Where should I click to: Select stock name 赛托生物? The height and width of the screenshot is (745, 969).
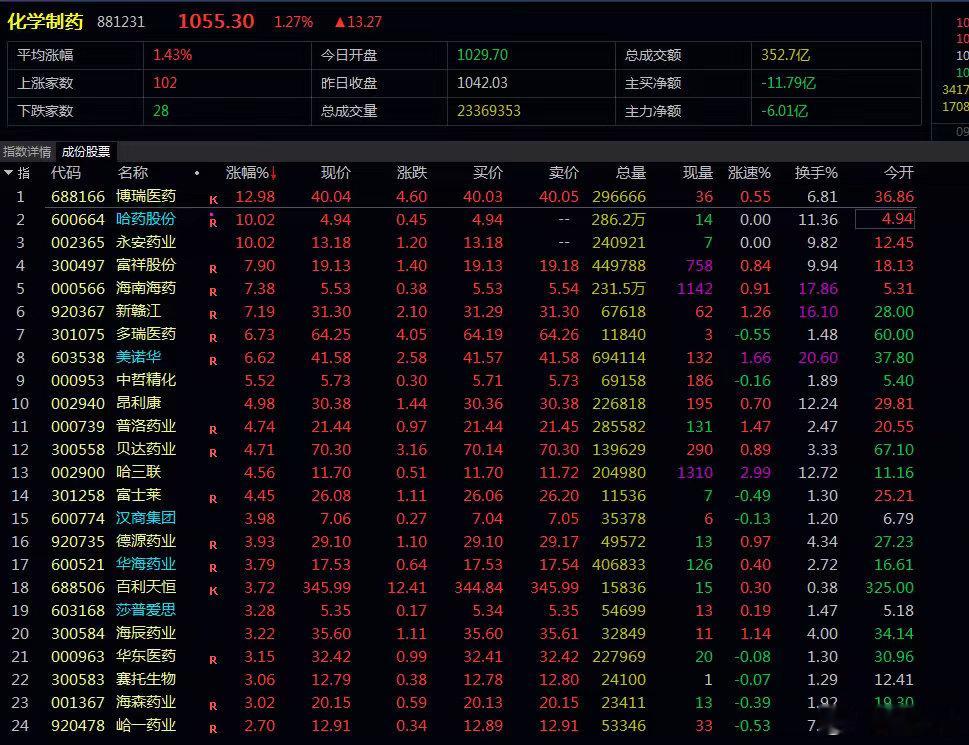[146, 680]
